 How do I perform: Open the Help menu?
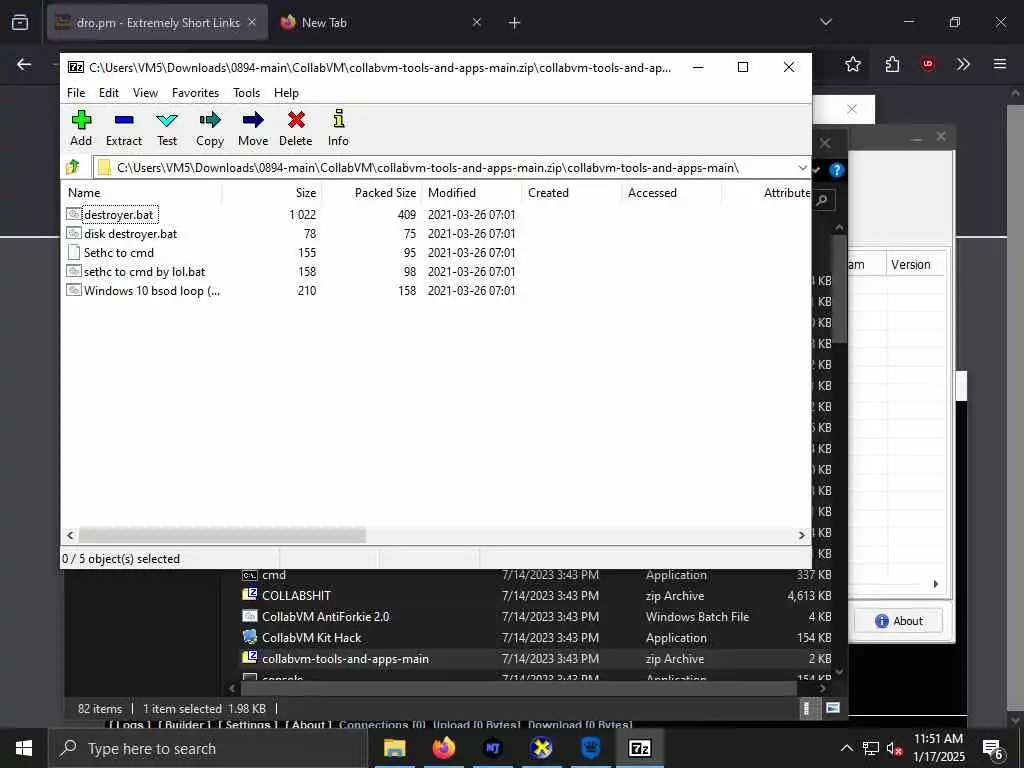pos(286,93)
